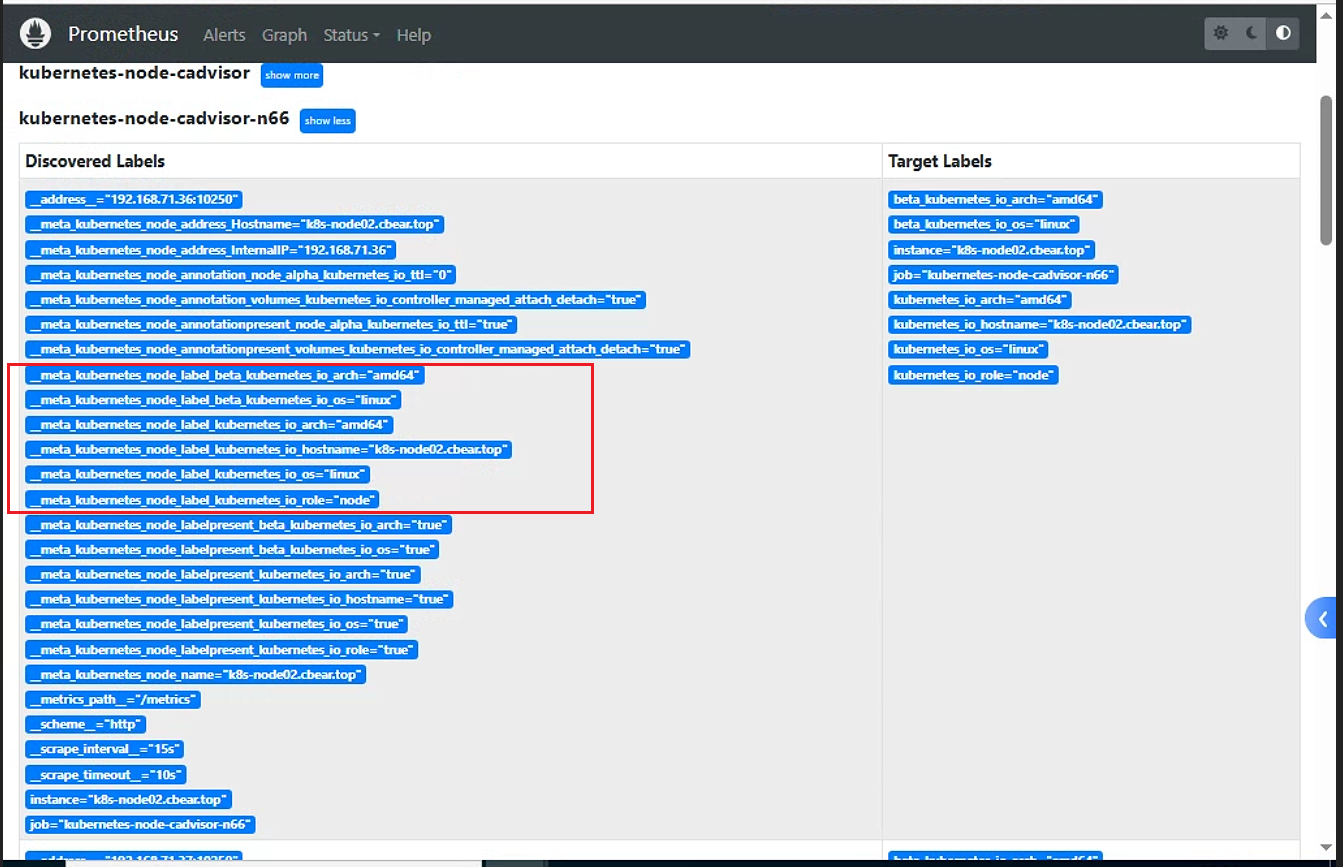The width and height of the screenshot is (1343, 867).
Task: Click the Discovered Labels column header
Action: 95,161
